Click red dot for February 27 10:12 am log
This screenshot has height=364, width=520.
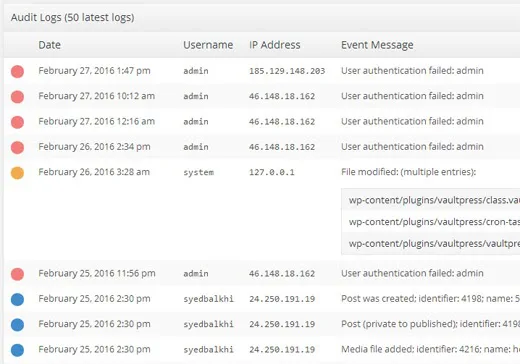17,97
